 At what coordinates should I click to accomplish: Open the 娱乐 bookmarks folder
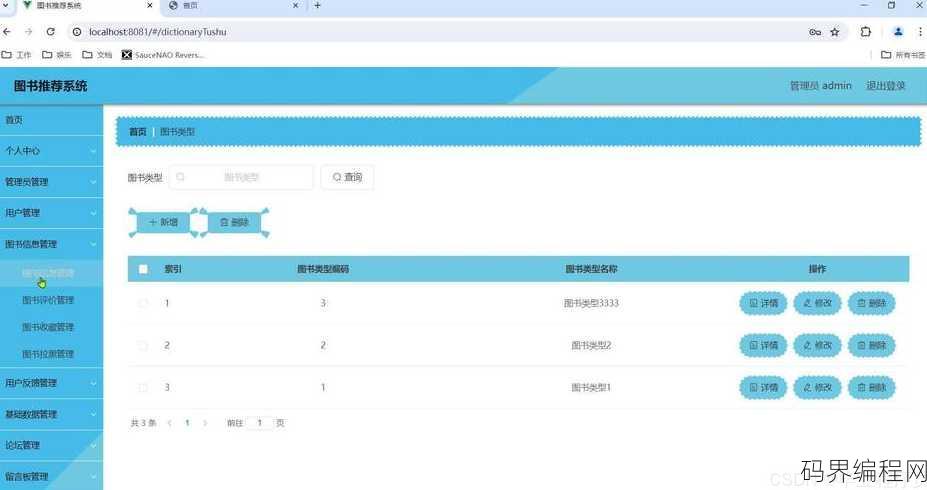(57, 55)
